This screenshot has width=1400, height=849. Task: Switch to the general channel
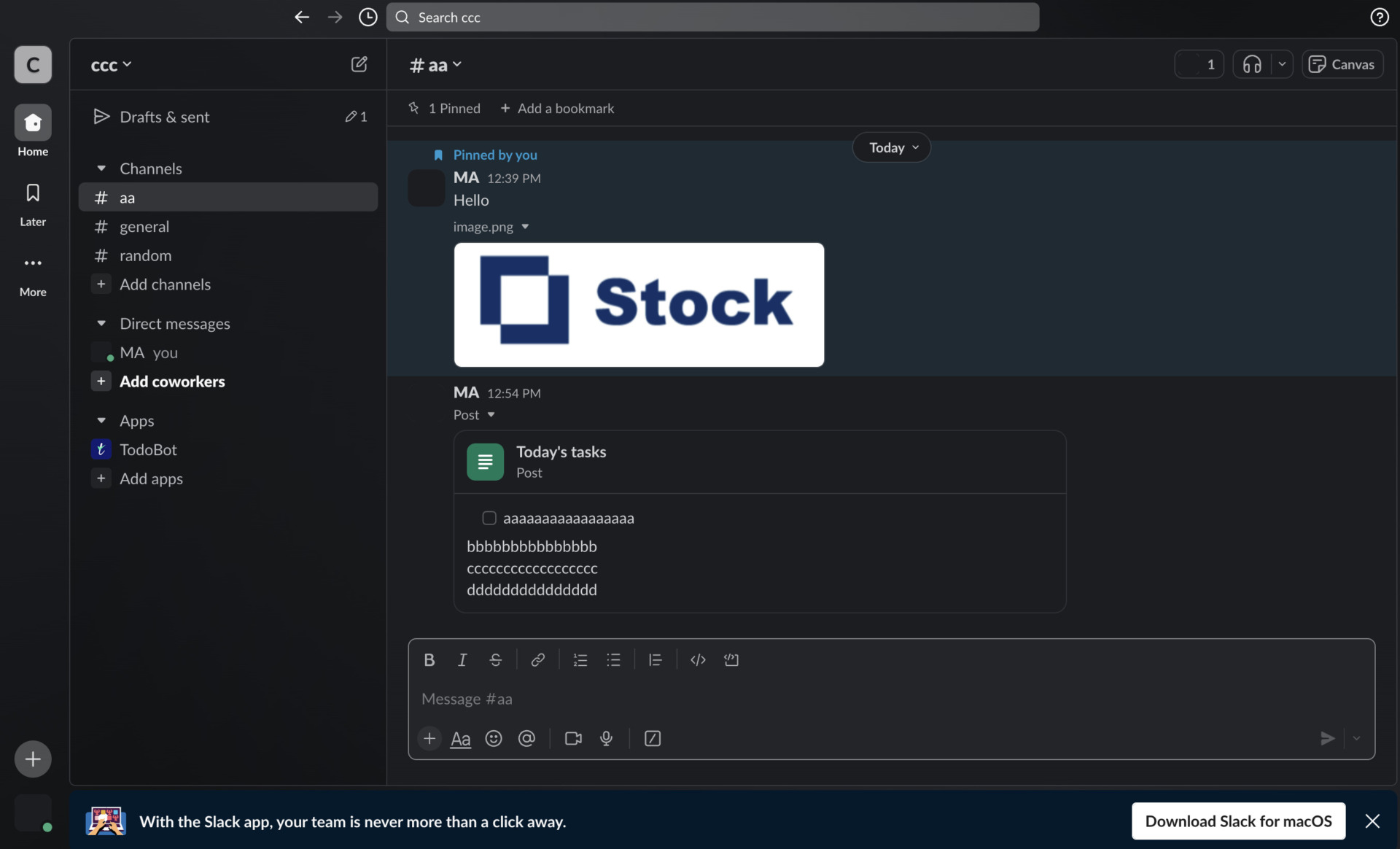144,226
